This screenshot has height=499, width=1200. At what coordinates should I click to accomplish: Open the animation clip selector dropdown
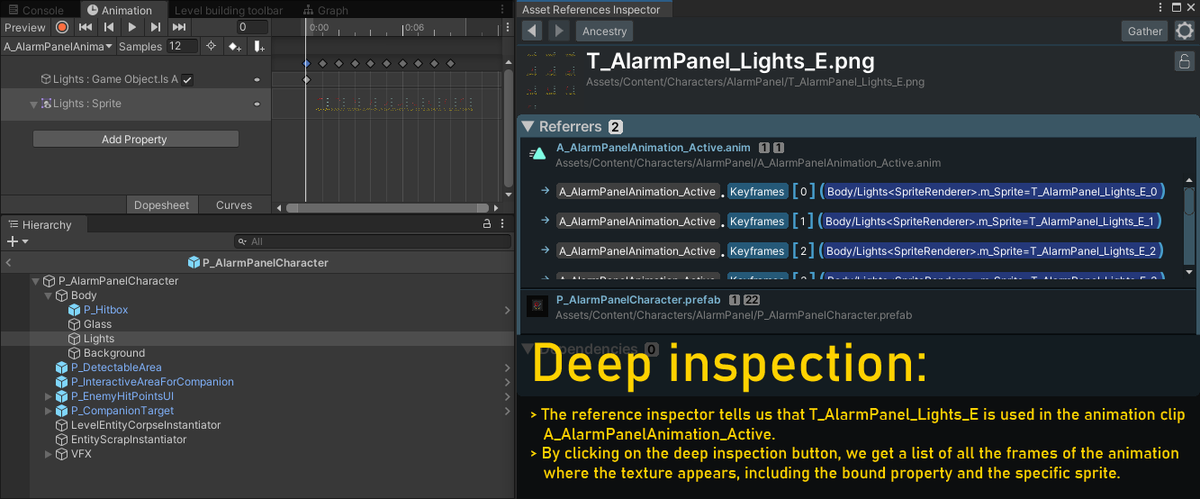(x=58, y=46)
